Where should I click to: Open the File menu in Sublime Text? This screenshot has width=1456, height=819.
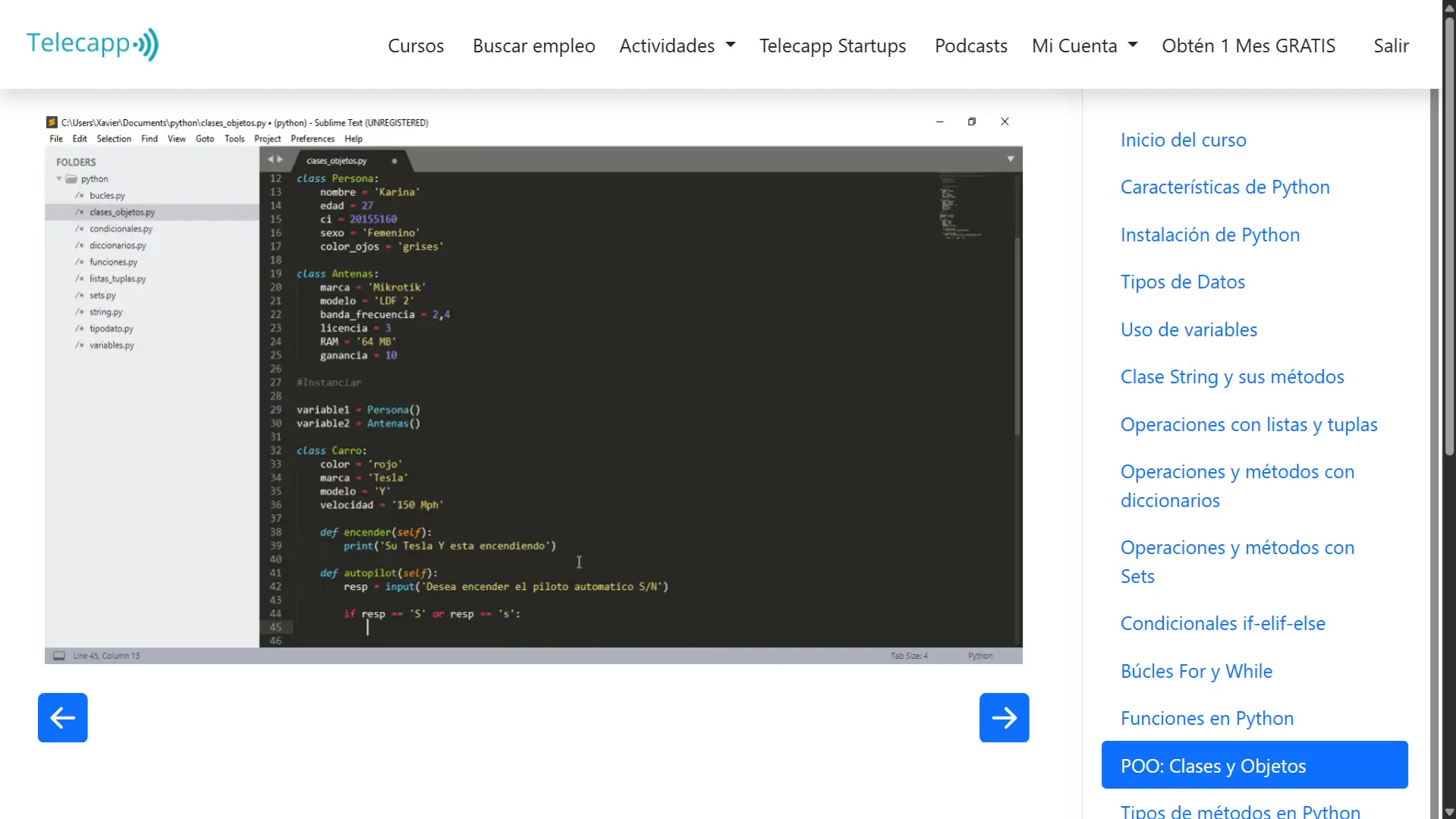point(55,138)
